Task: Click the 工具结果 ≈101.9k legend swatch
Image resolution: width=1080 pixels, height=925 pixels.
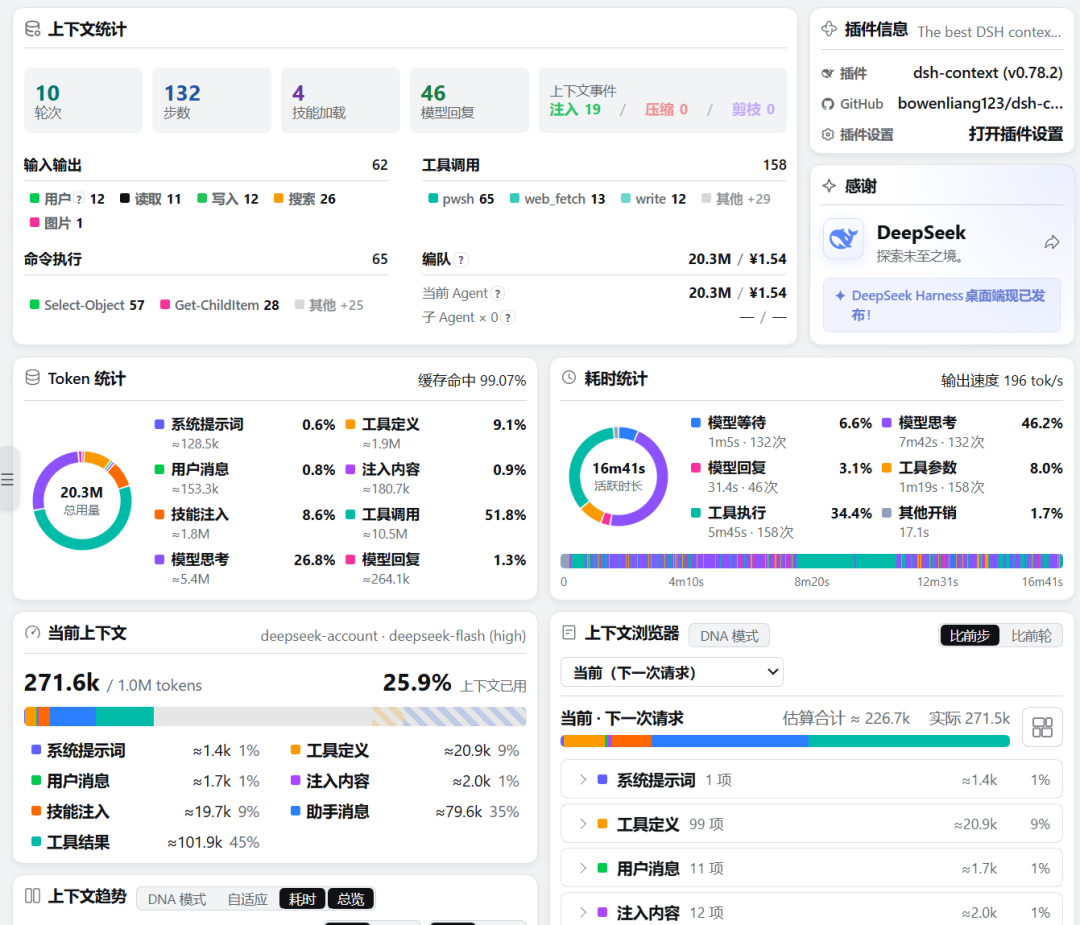Action: [x=36, y=842]
